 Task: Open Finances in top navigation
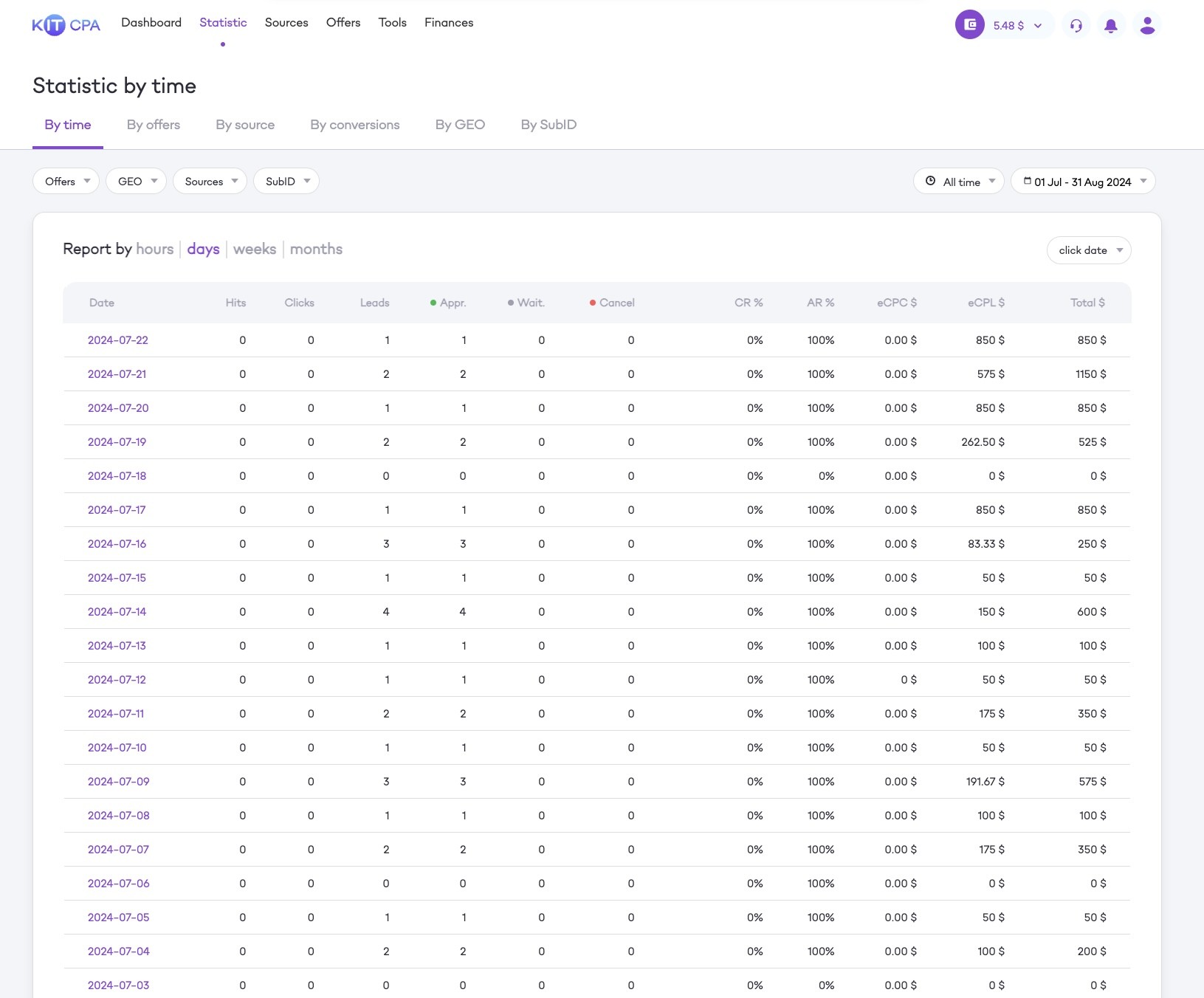click(449, 22)
